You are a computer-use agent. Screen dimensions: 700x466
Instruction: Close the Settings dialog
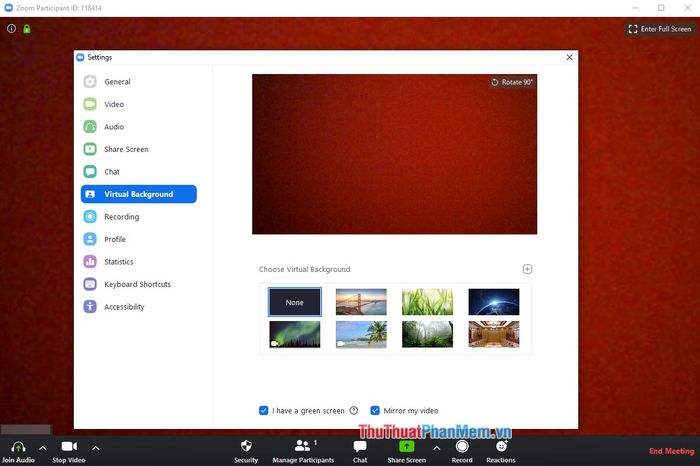tap(569, 57)
